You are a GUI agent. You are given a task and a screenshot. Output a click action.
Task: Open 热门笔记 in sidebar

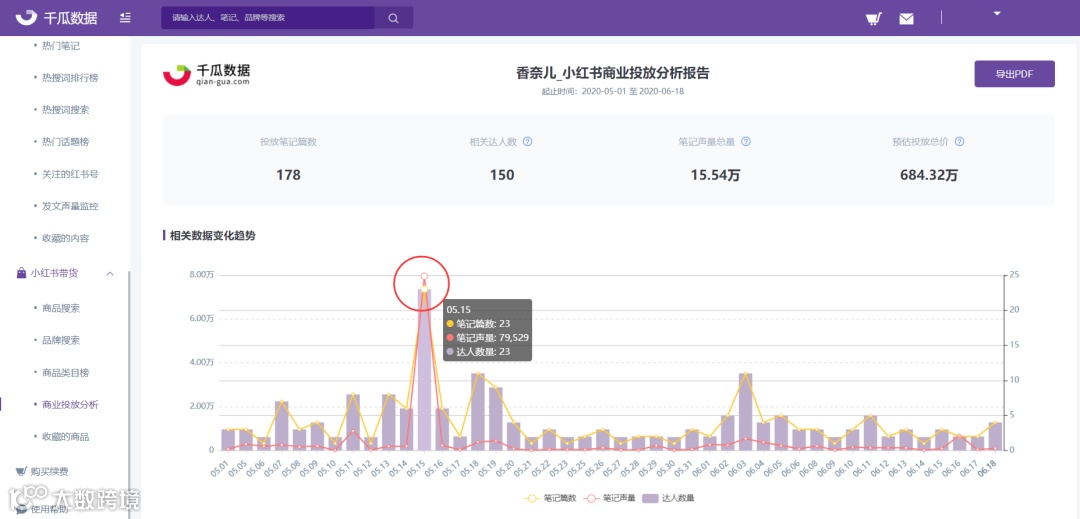click(61, 46)
